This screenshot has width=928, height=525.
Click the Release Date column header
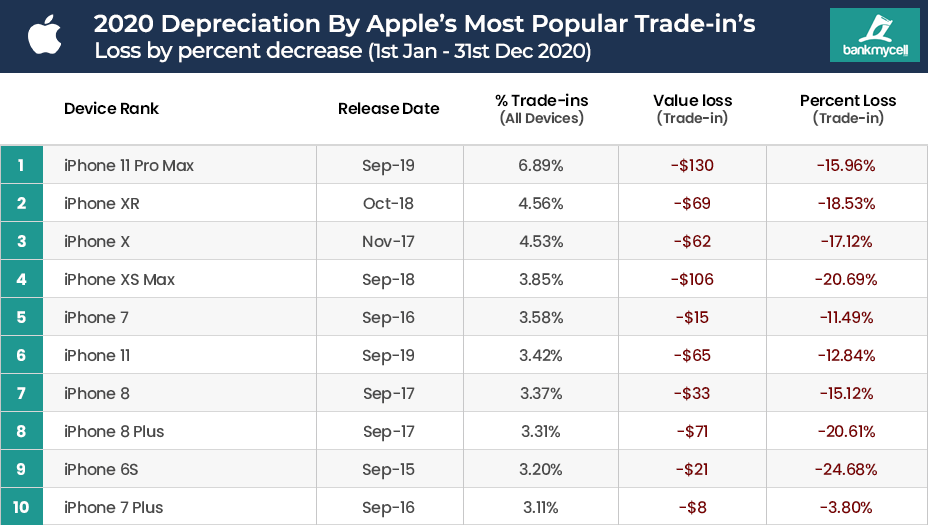(x=388, y=109)
